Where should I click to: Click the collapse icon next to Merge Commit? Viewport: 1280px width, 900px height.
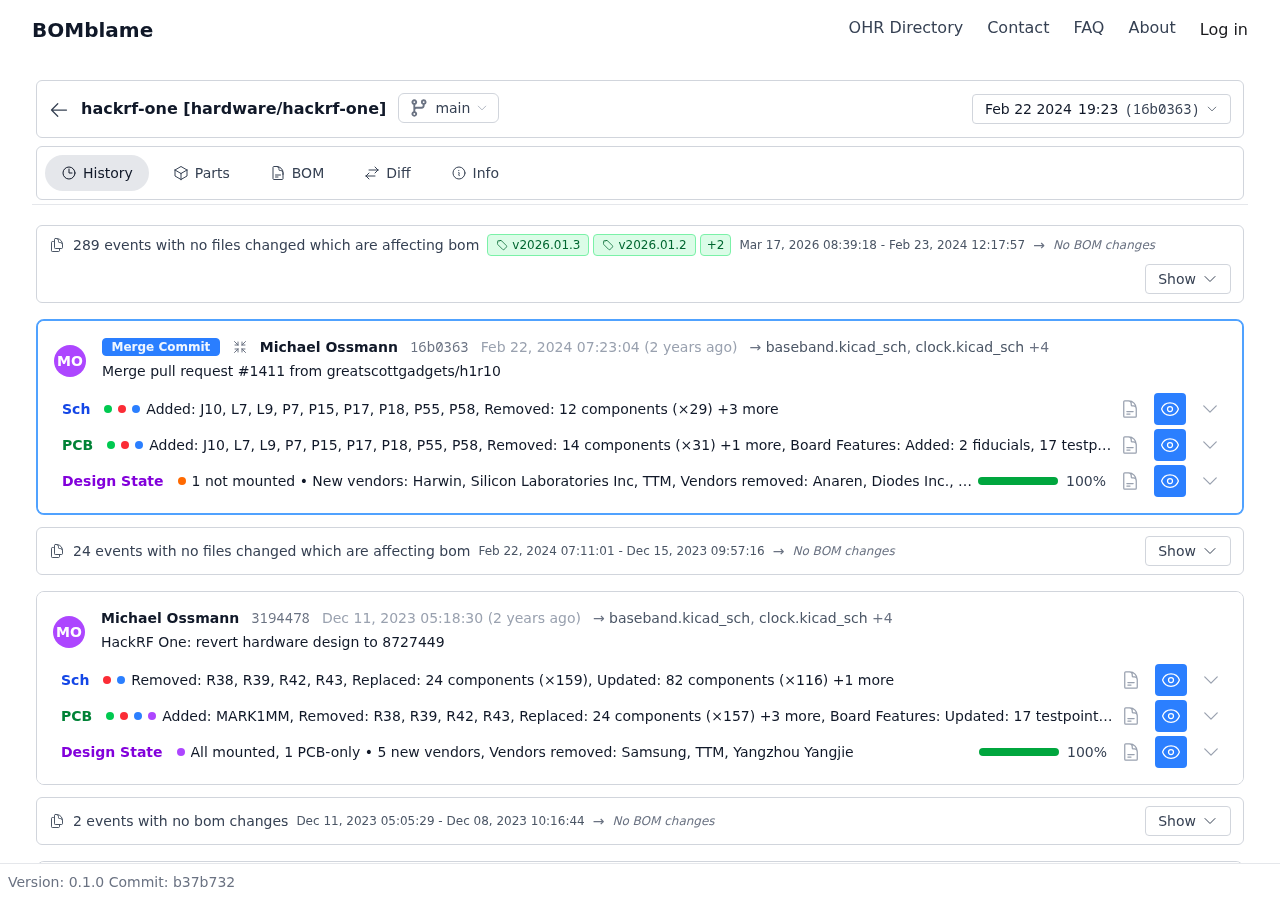click(x=240, y=347)
